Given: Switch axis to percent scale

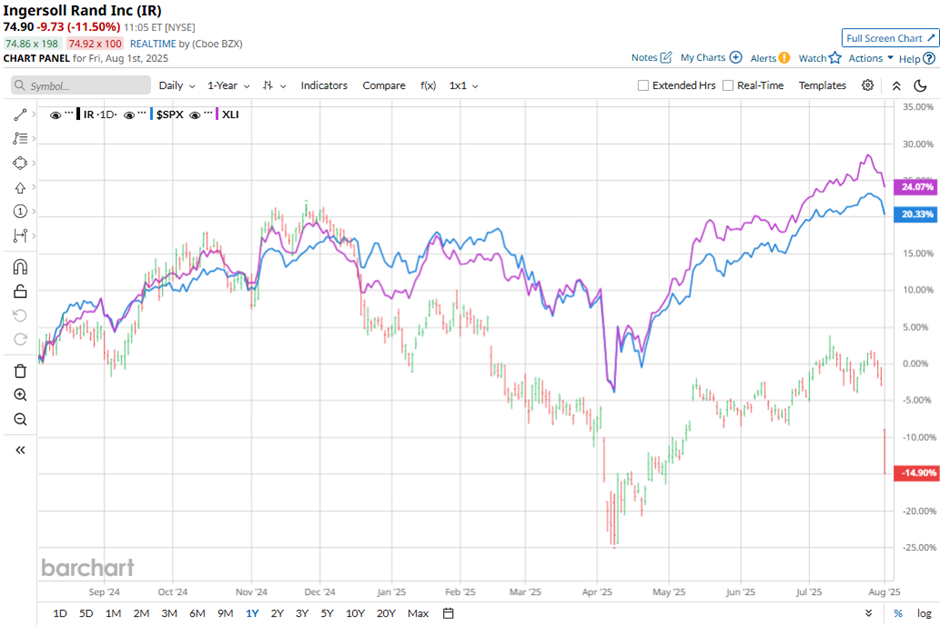Looking at the screenshot, I should coord(898,613).
